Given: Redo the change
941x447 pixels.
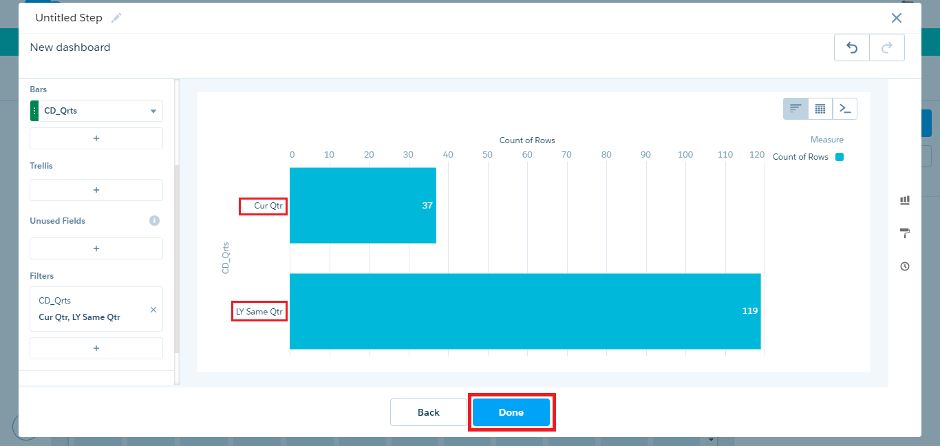Looking at the screenshot, I should tap(887, 48).
